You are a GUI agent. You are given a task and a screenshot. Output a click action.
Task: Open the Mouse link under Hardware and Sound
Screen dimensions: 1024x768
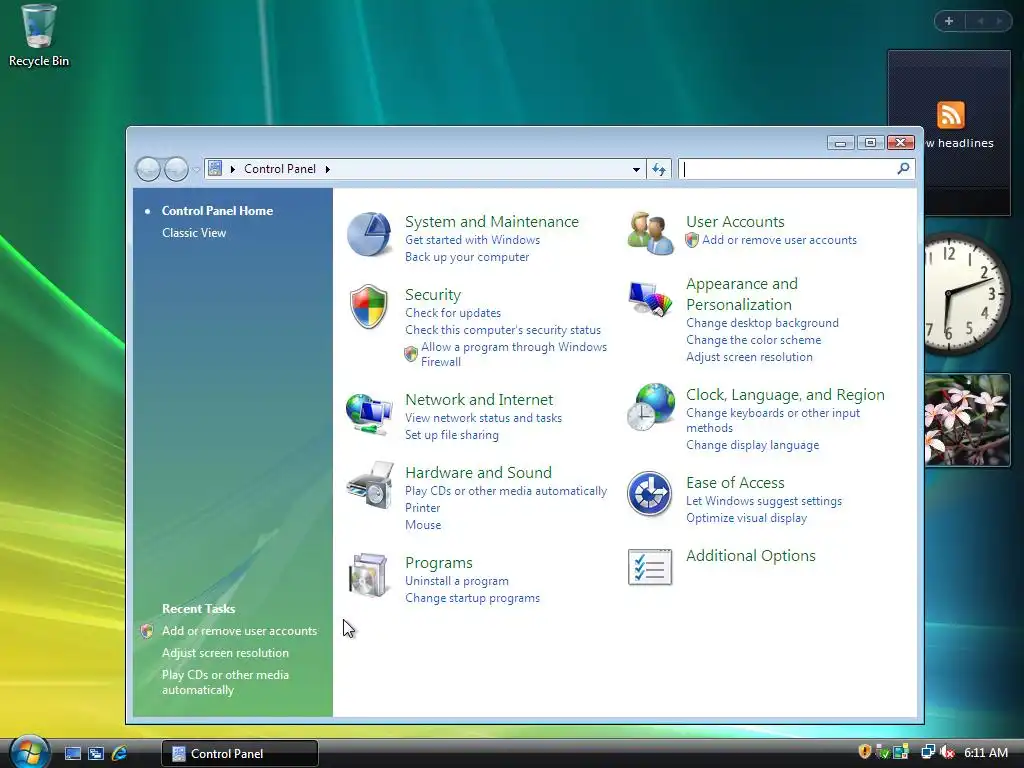click(x=423, y=525)
